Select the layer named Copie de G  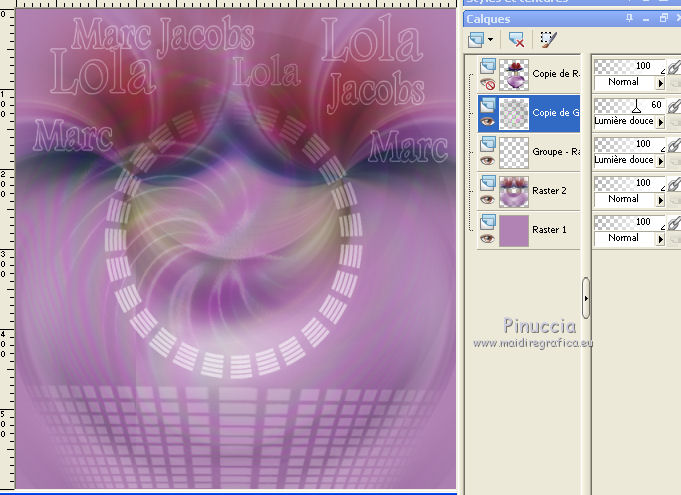click(x=556, y=113)
